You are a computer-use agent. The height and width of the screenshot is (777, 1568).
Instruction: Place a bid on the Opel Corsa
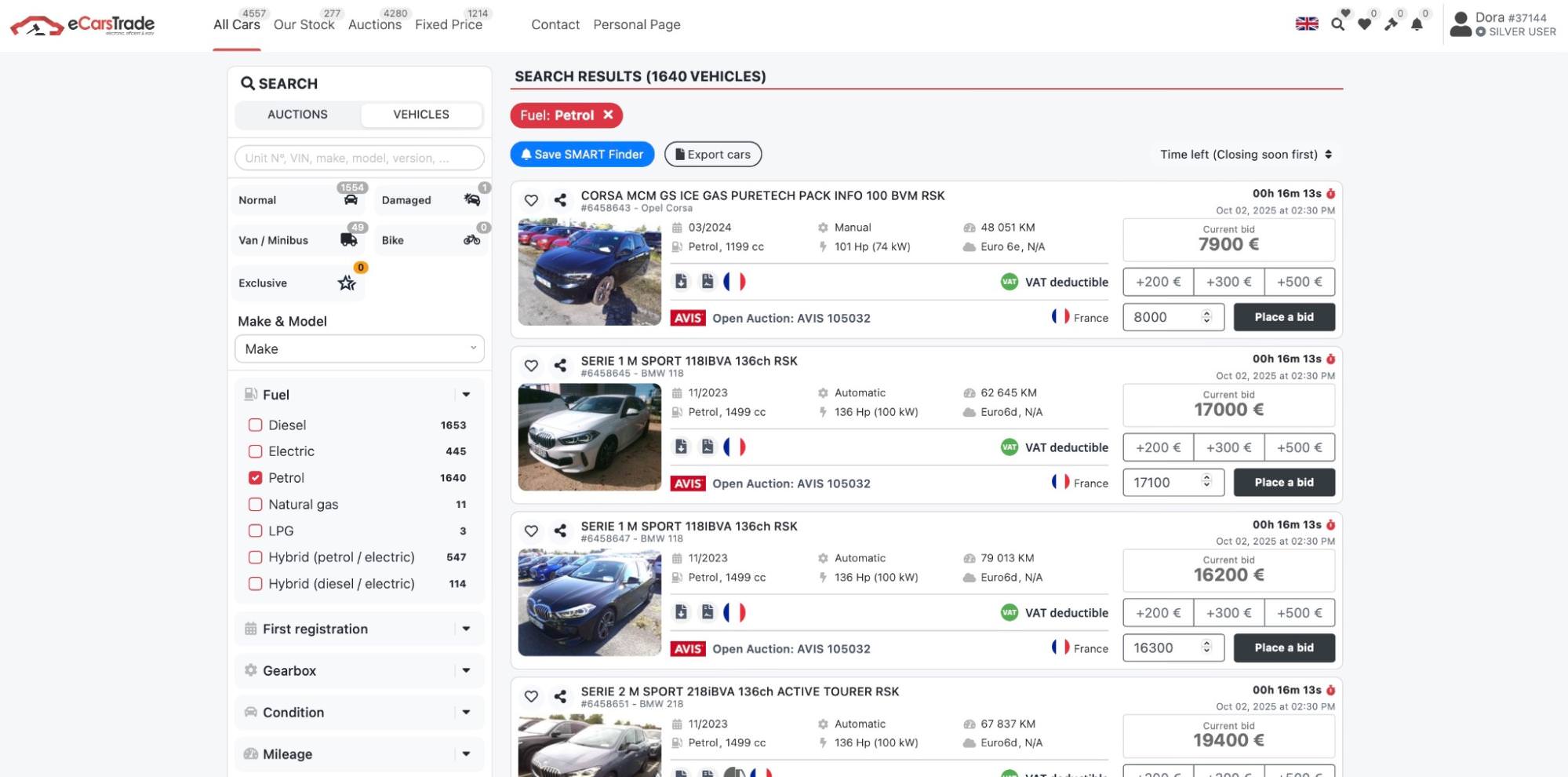pyautogui.click(x=1283, y=317)
